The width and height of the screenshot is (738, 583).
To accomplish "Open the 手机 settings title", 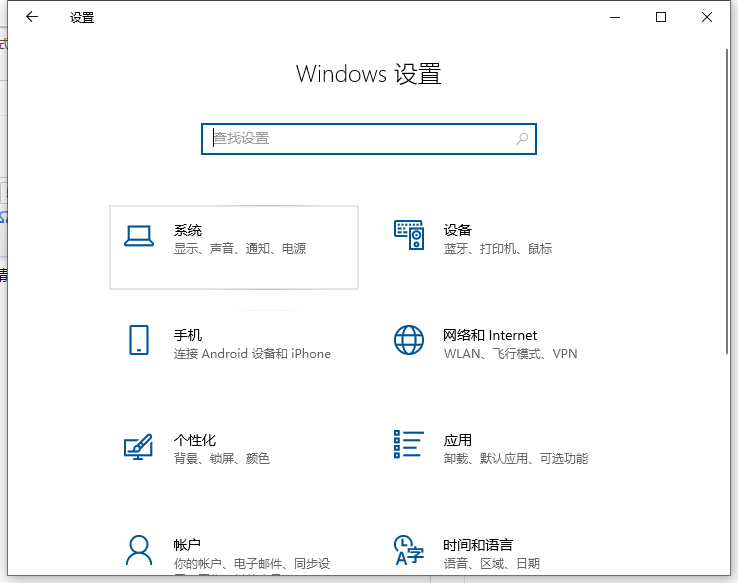I will click(188, 335).
